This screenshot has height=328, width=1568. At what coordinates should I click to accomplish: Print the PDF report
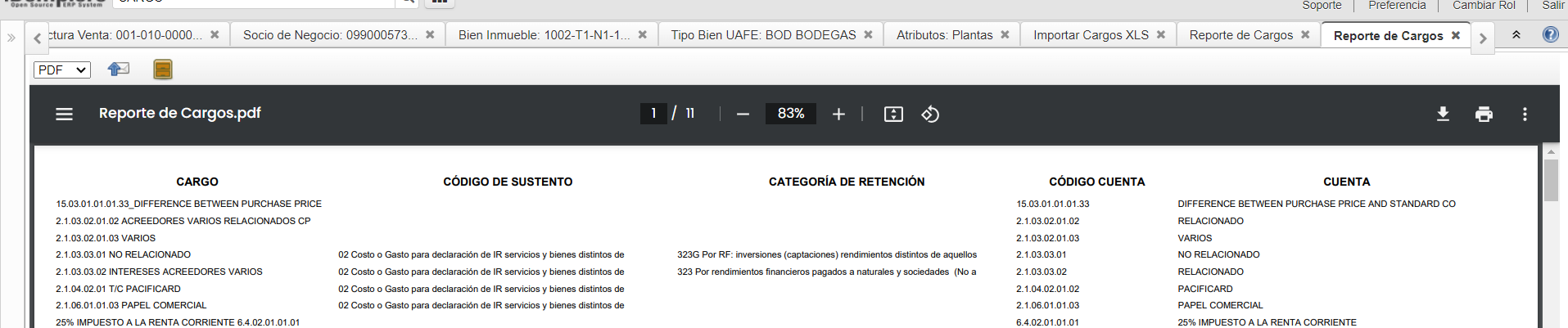pyautogui.click(x=1484, y=114)
